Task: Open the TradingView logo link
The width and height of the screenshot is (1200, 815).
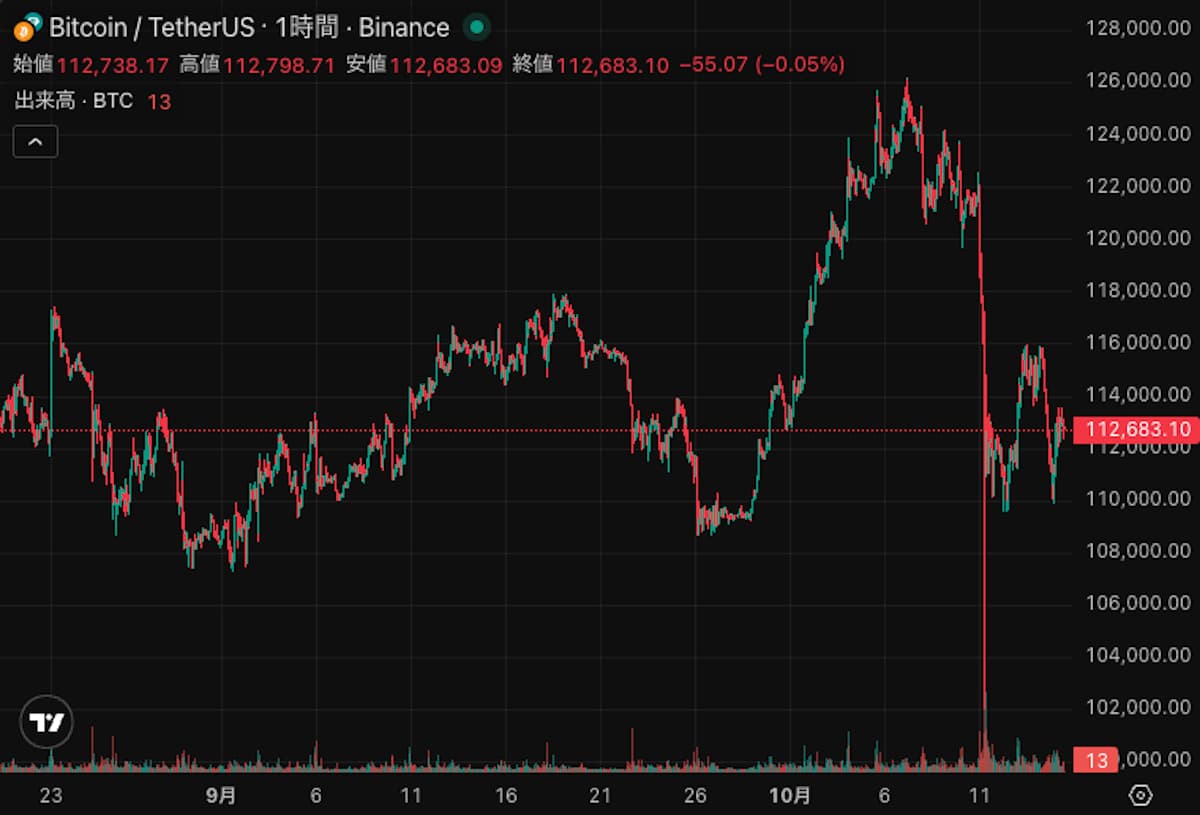Action: 46,721
